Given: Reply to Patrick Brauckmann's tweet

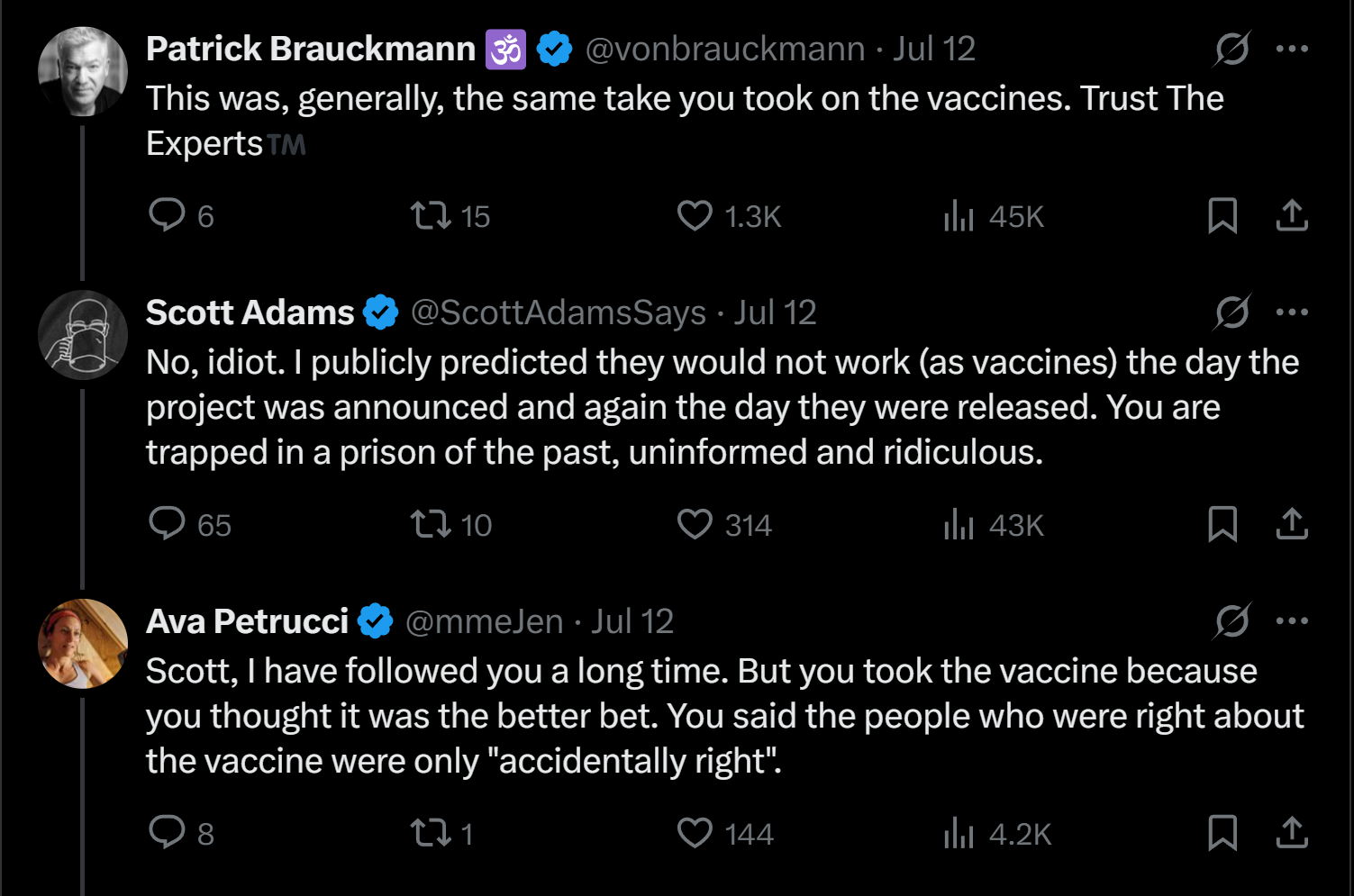Looking at the screenshot, I should (168, 216).
